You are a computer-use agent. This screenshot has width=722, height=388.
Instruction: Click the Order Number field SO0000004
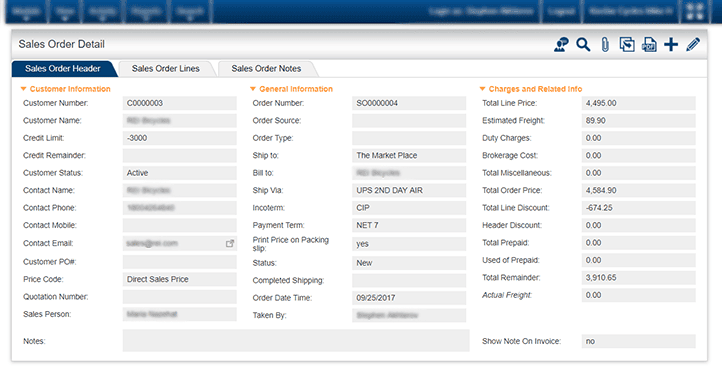coord(409,103)
